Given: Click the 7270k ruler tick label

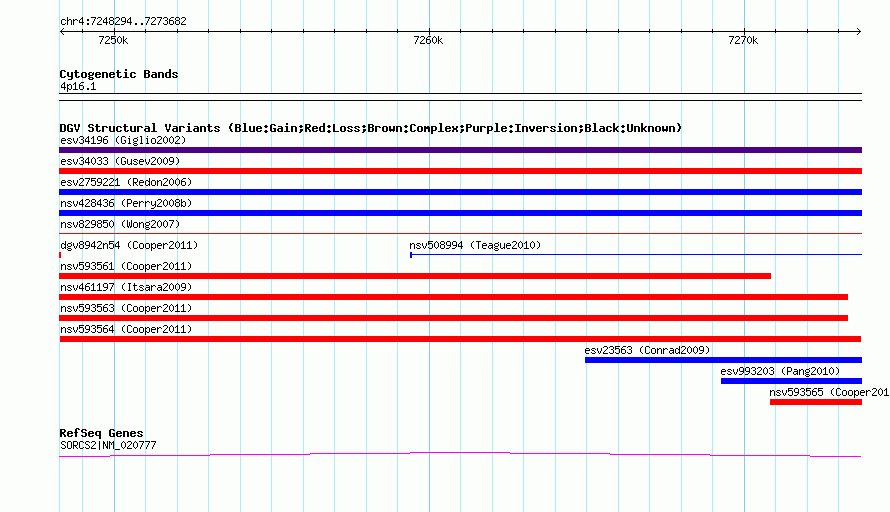Looking at the screenshot, I should [743, 40].
